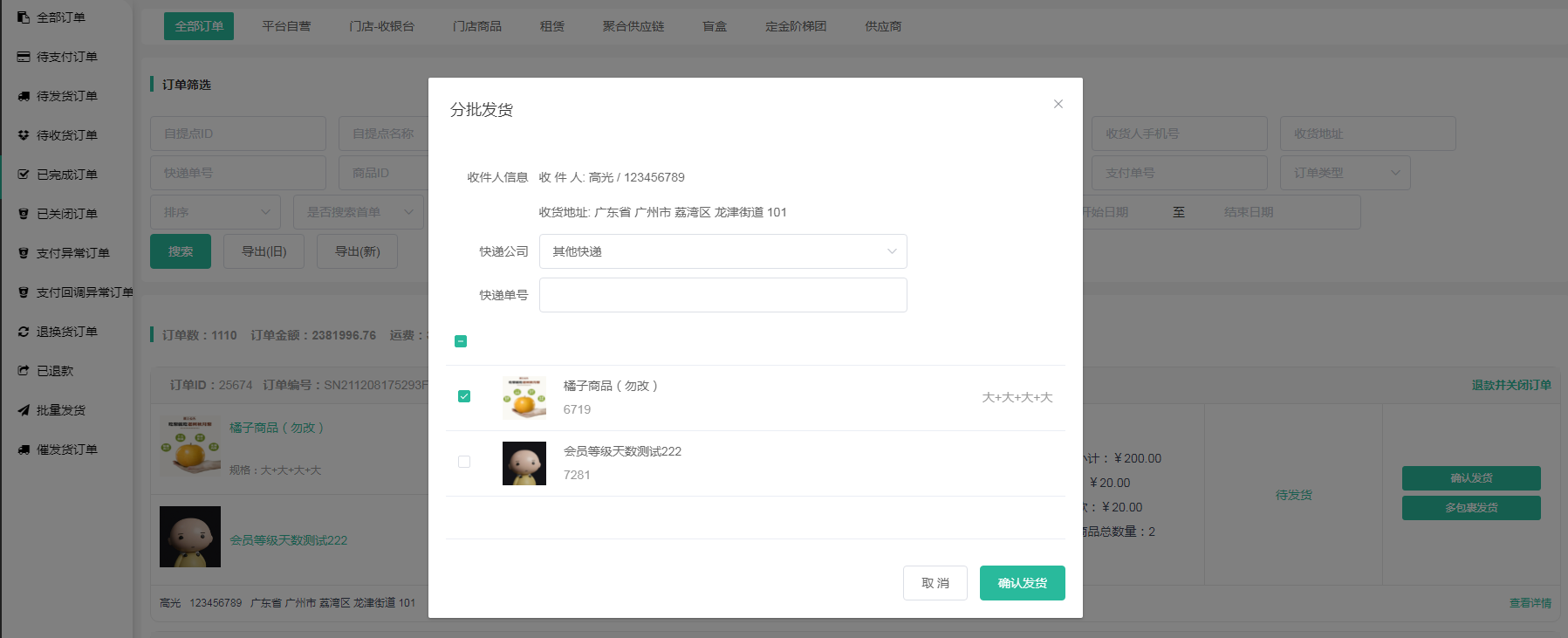Open the 订单类型 dropdown

coord(1344,173)
